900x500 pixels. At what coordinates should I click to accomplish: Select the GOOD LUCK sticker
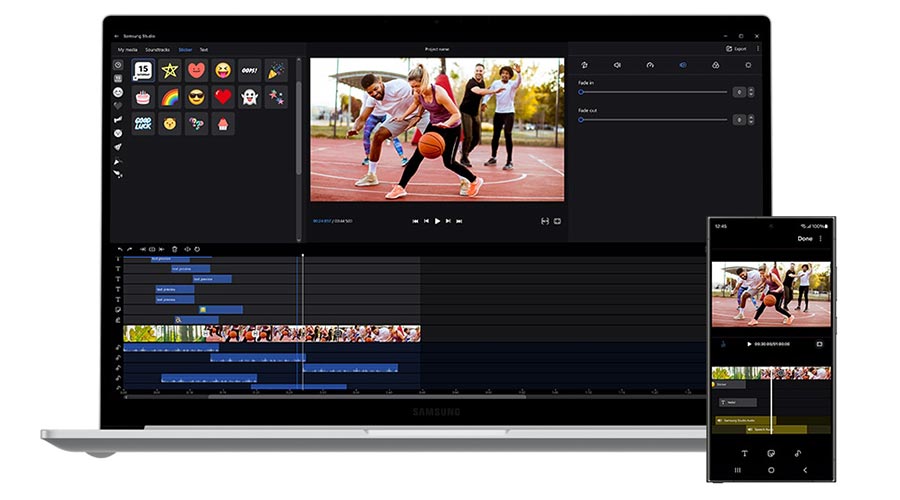(x=143, y=123)
